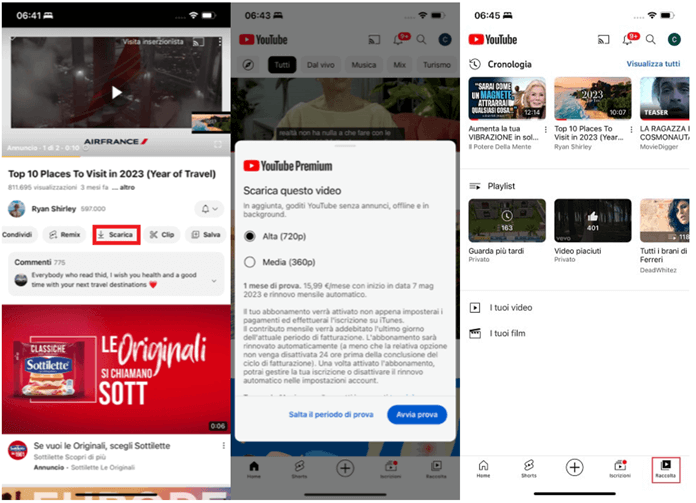This screenshot has width=696, height=503.
Task: Select 'Alta (720p)' quality radio button
Action: click(x=250, y=236)
